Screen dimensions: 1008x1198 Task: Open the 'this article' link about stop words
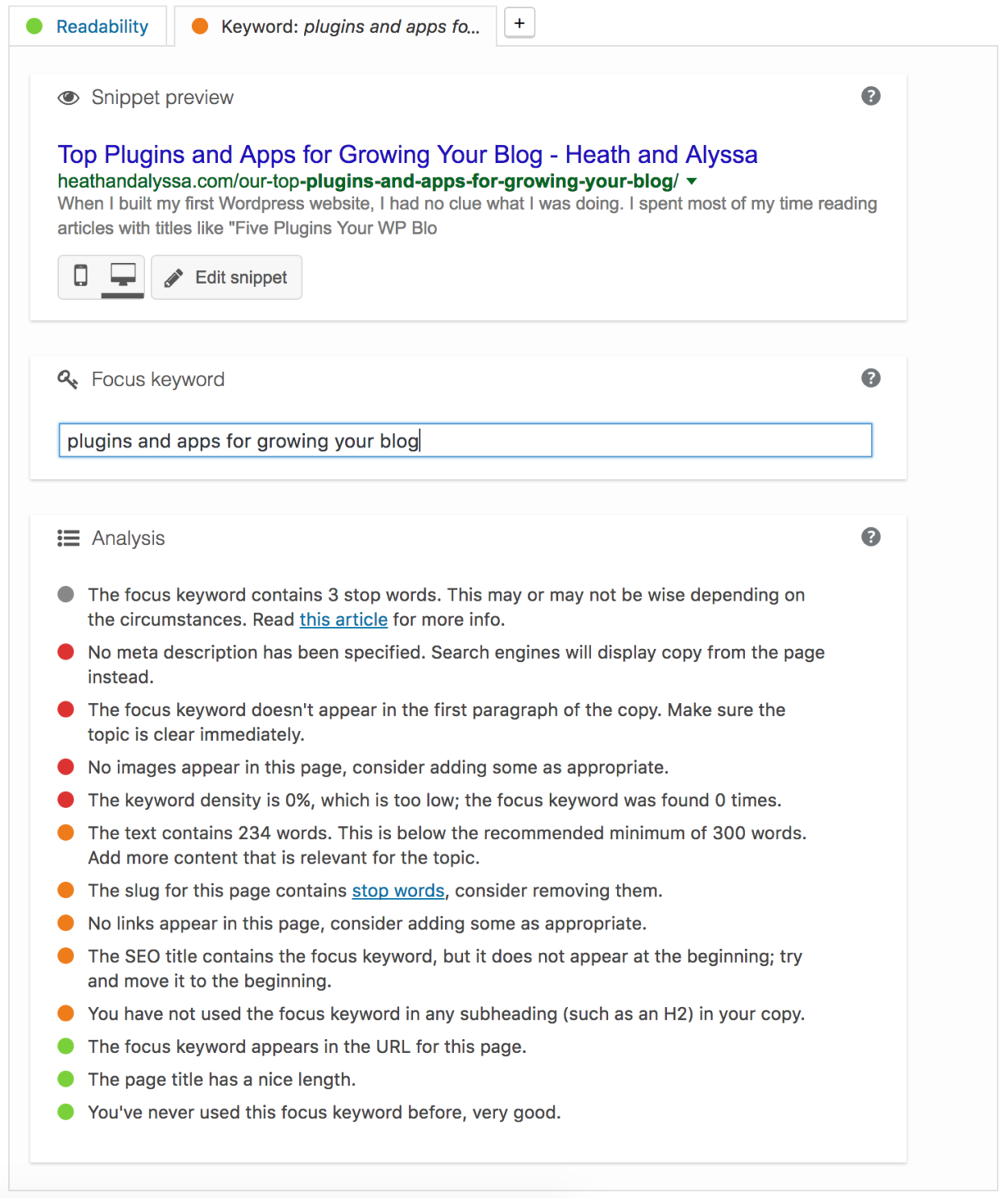tap(344, 619)
